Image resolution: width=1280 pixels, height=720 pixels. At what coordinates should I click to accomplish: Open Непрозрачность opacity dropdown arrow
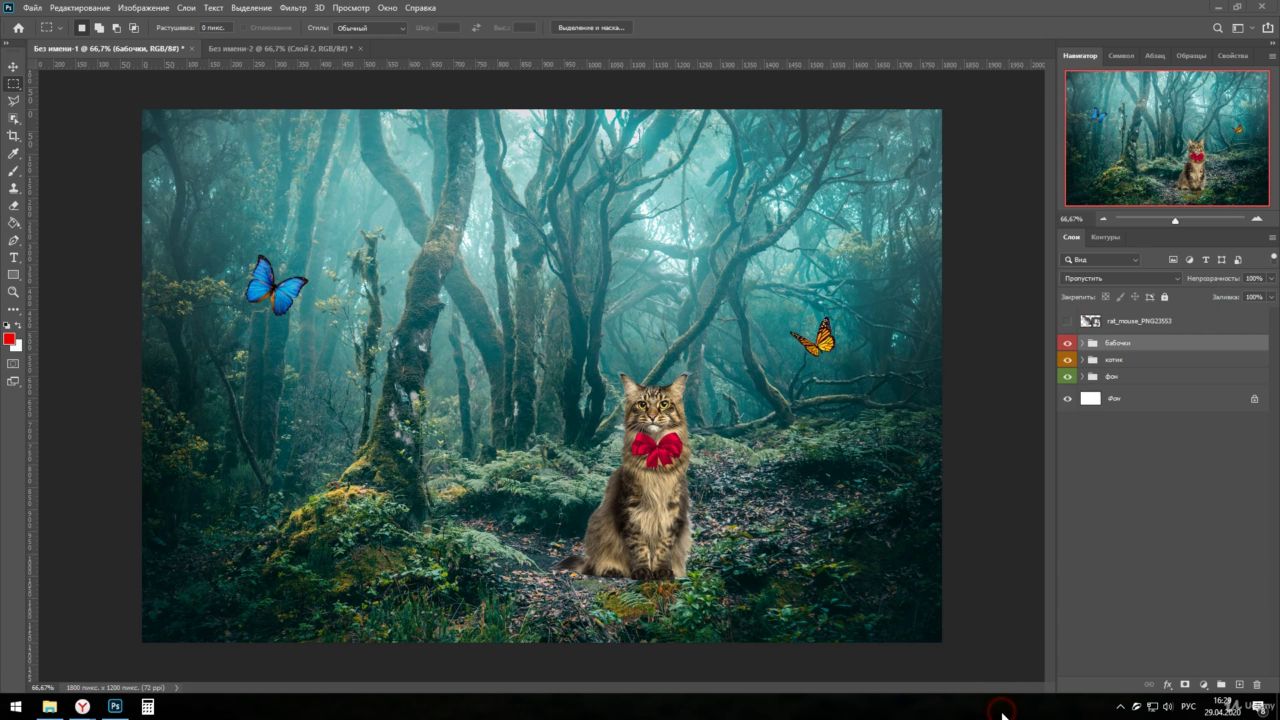click(1271, 278)
